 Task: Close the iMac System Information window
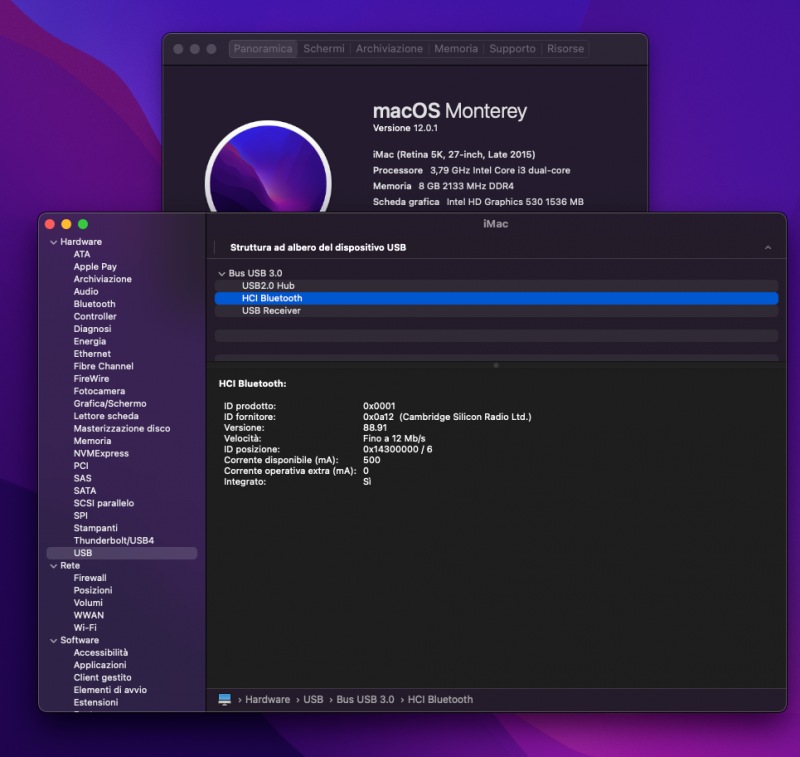pyautogui.click(x=50, y=224)
